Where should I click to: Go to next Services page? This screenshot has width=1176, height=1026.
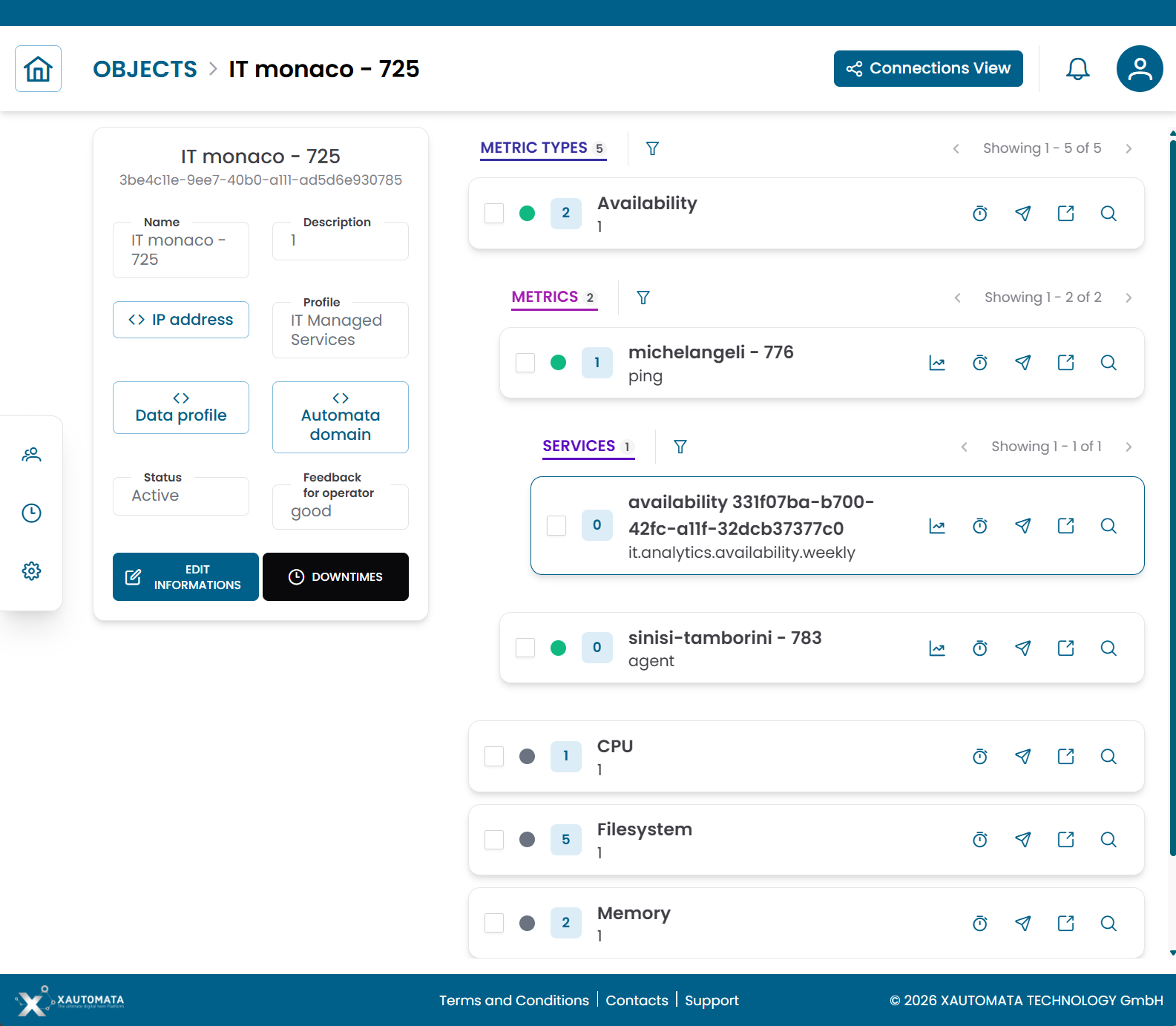pos(1129,447)
